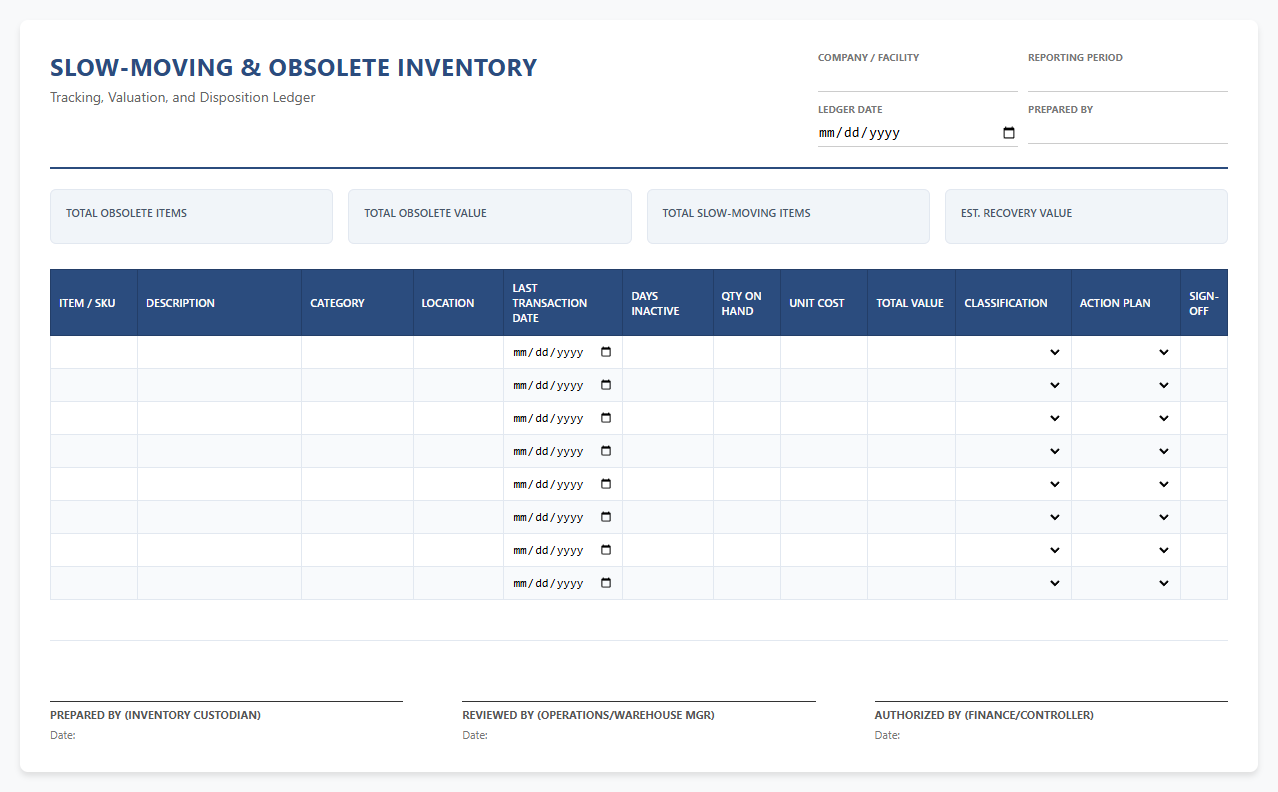Open Action Plan dropdown in first row
This screenshot has height=792, width=1278.
pos(1126,352)
